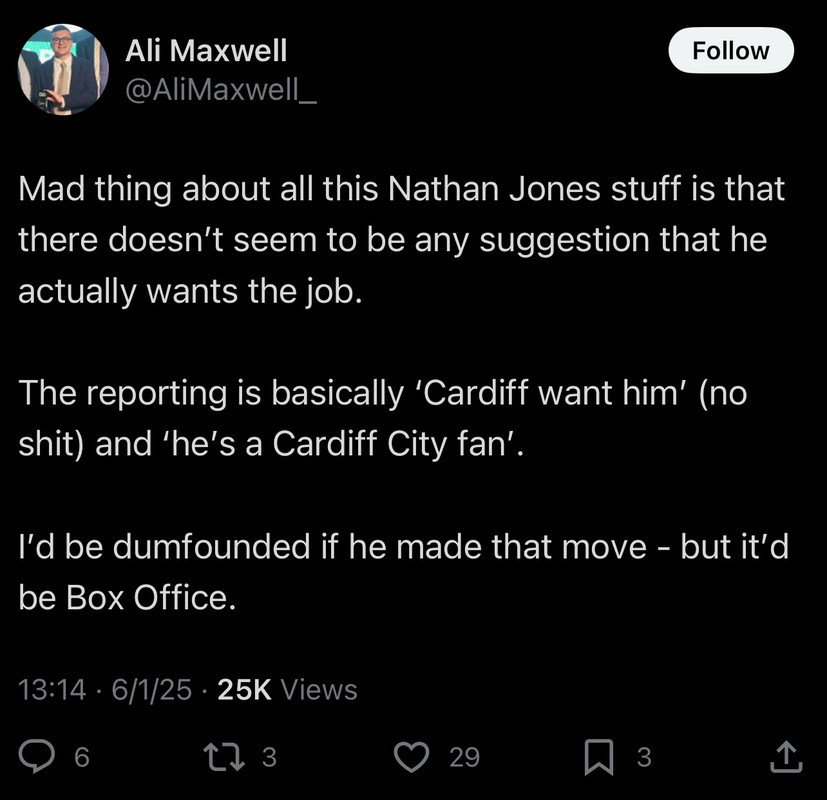Like the tweet with the heart icon

411,757
